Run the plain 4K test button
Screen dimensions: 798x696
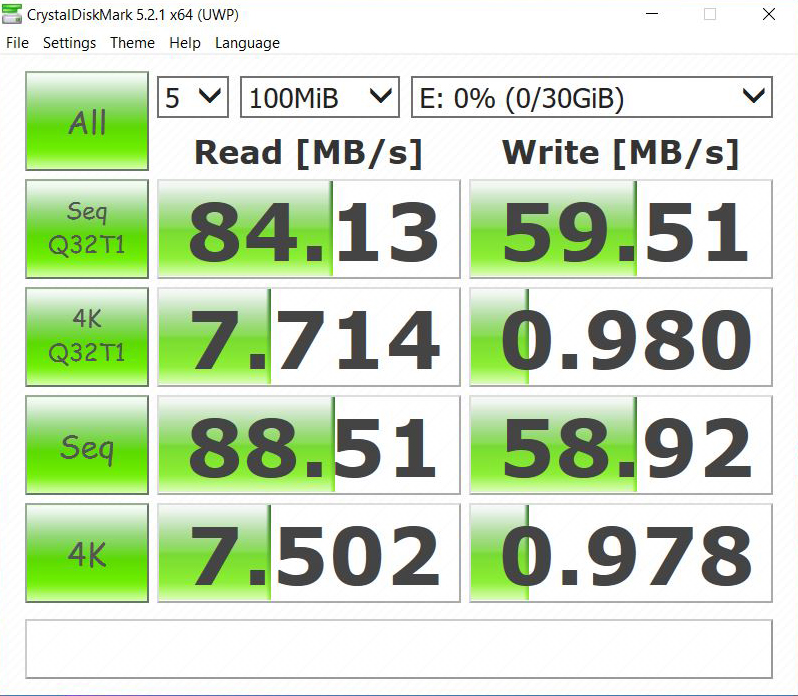pyautogui.click(x=87, y=553)
